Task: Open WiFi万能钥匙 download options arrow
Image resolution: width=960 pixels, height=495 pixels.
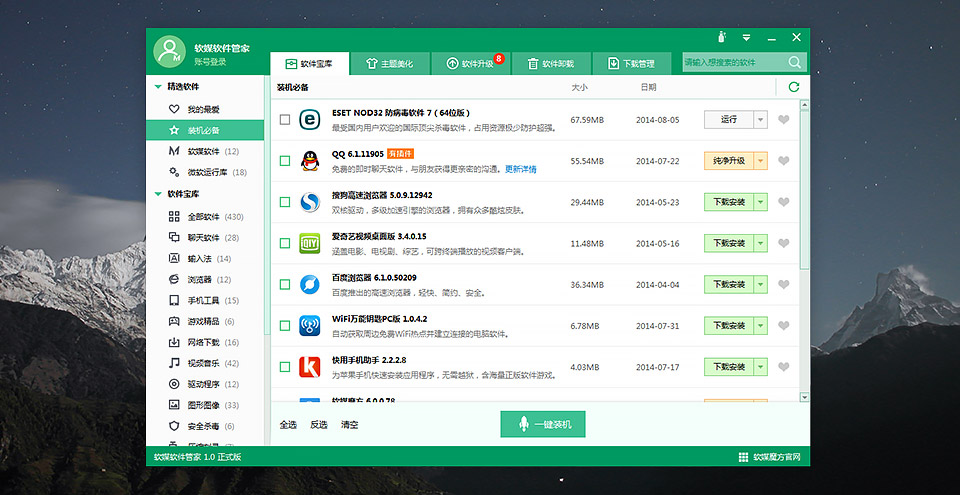Action: [x=760, y=325]
